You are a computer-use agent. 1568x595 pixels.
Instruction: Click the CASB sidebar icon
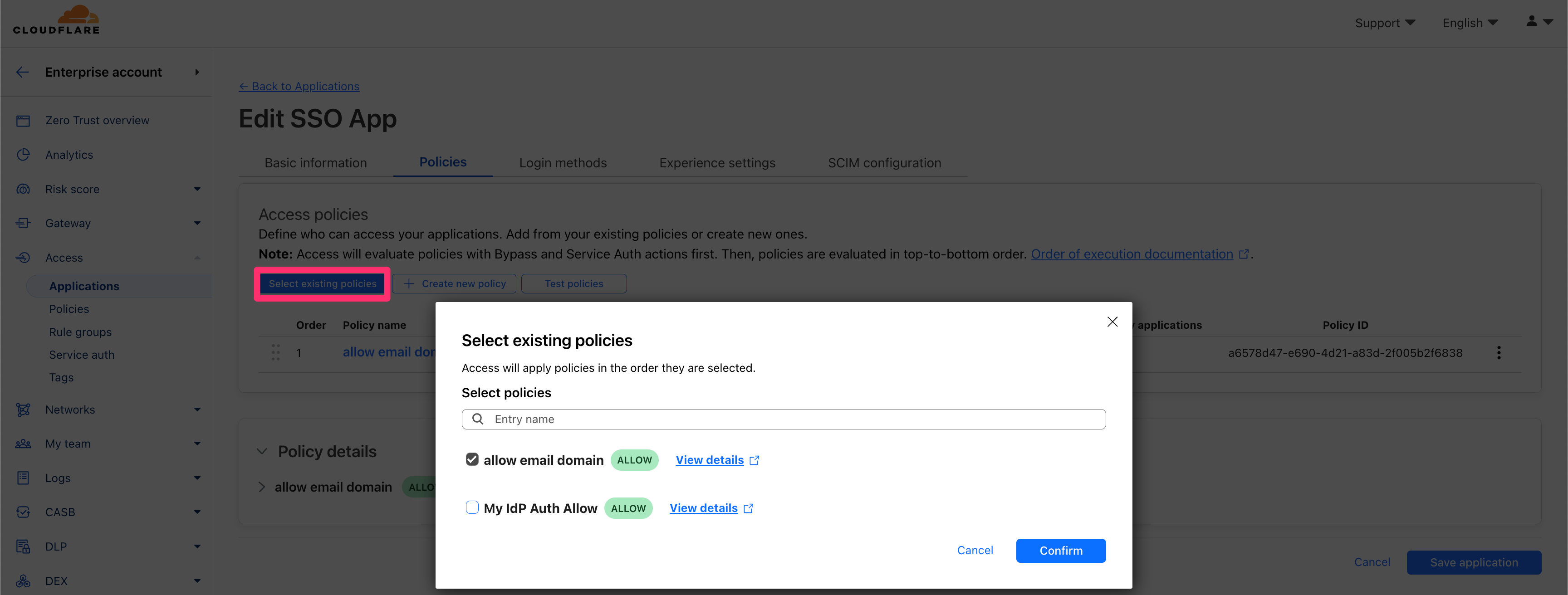click(23, 512)
